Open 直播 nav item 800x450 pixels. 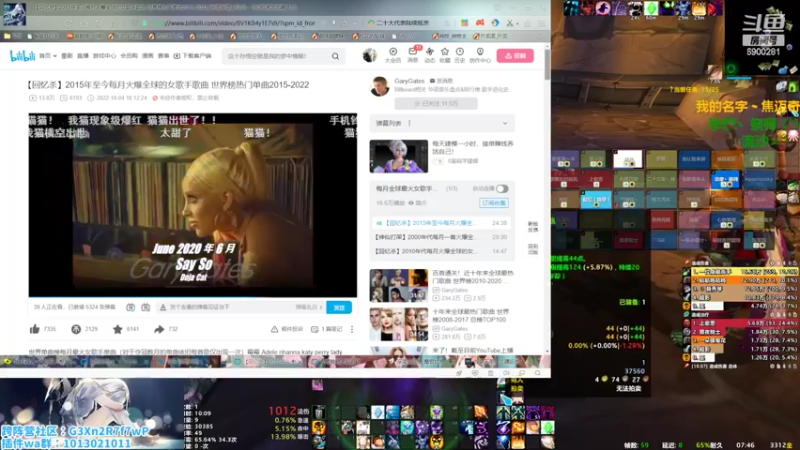[x=83, y=56]
